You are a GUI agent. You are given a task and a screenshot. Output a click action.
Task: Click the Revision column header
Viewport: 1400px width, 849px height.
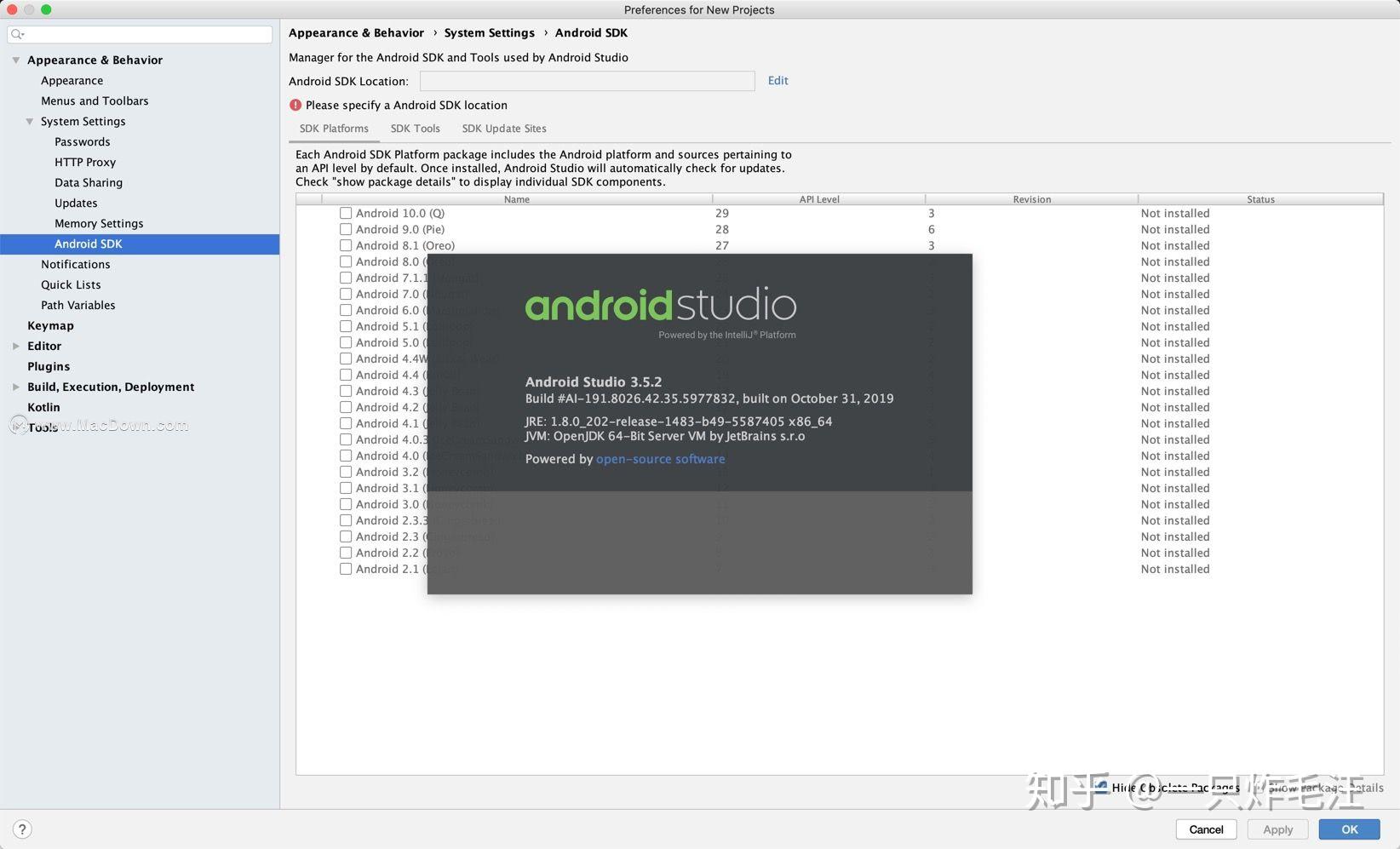click(1032, 199)
